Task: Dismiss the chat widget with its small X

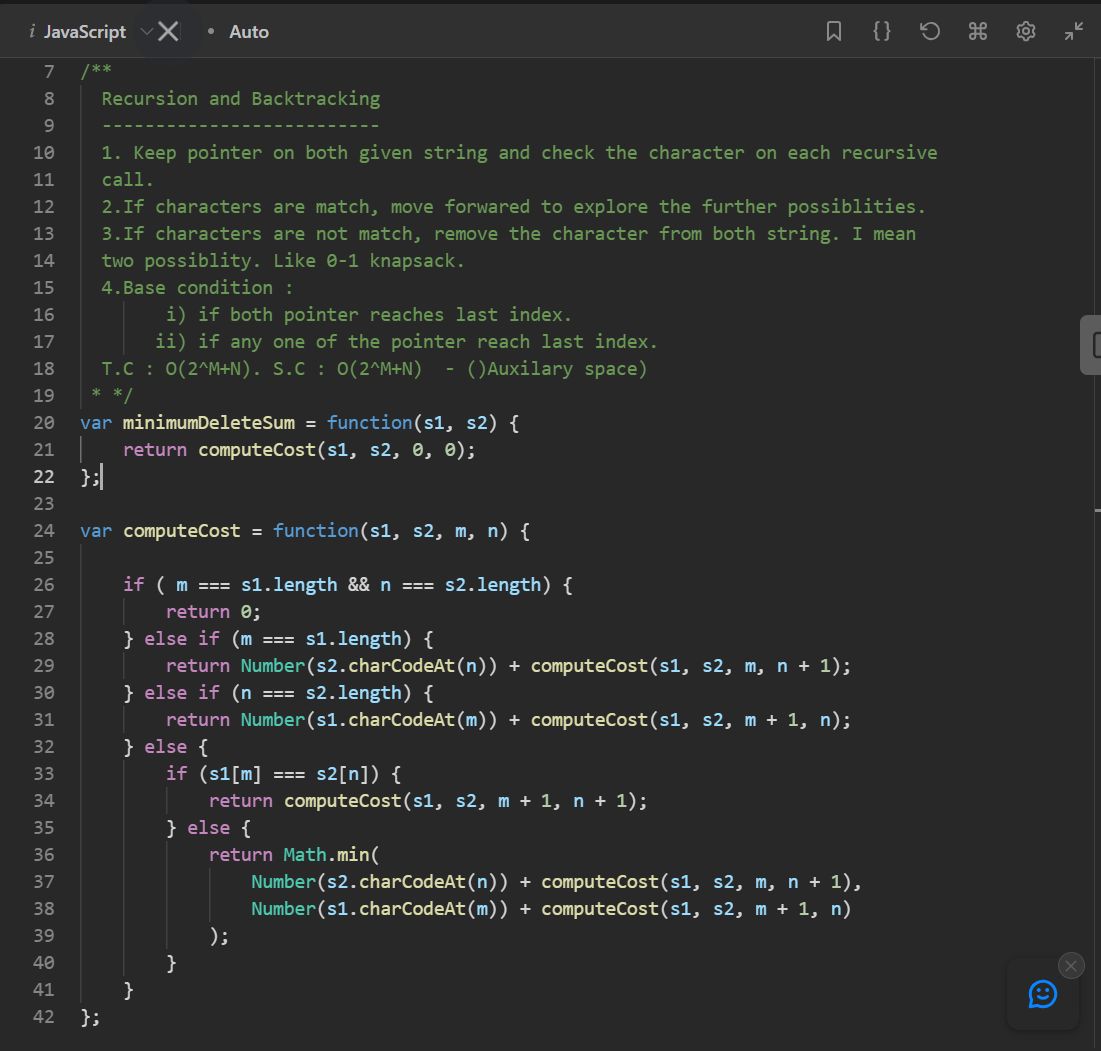Action: (1071, 965)
